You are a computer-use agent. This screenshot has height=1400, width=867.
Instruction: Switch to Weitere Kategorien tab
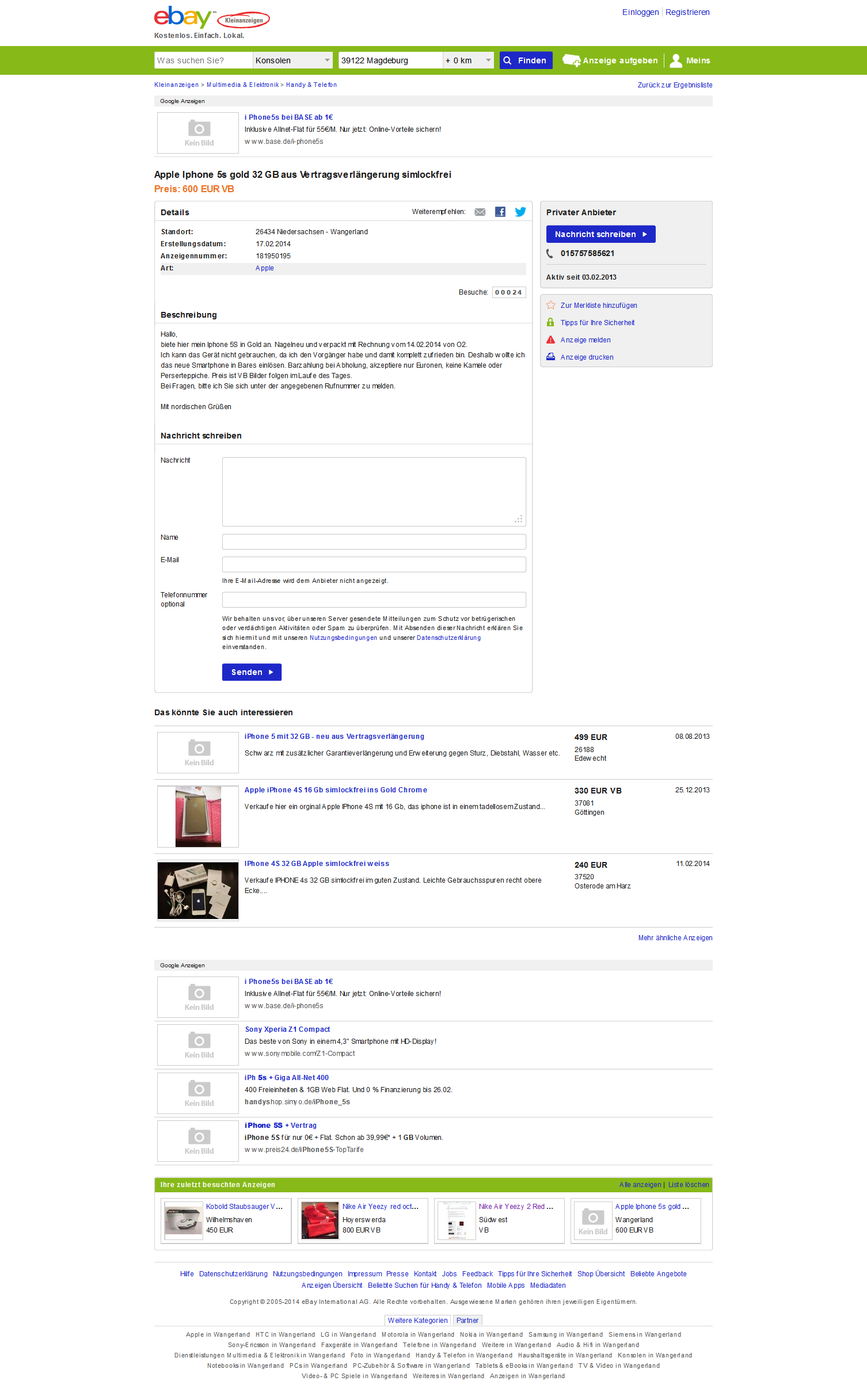pyautogui.click(x=417, y=1321)
